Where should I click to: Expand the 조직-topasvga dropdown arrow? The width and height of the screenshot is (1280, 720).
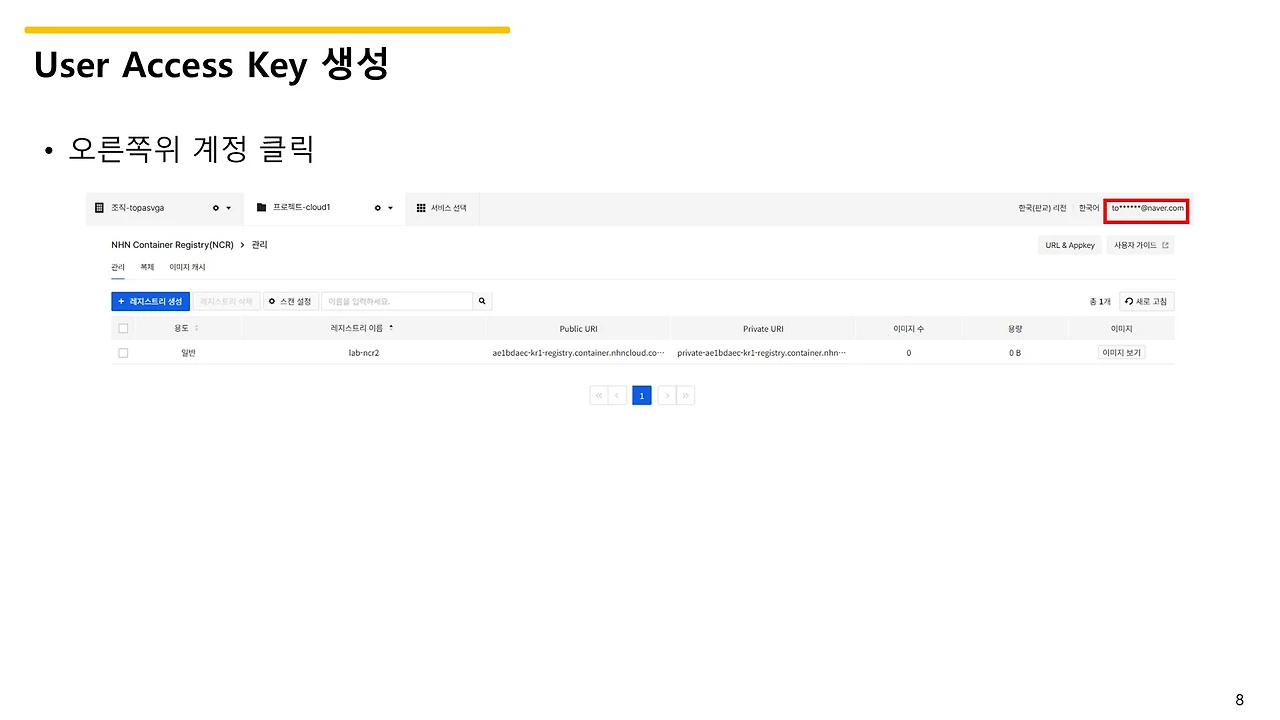click(229, 208)
